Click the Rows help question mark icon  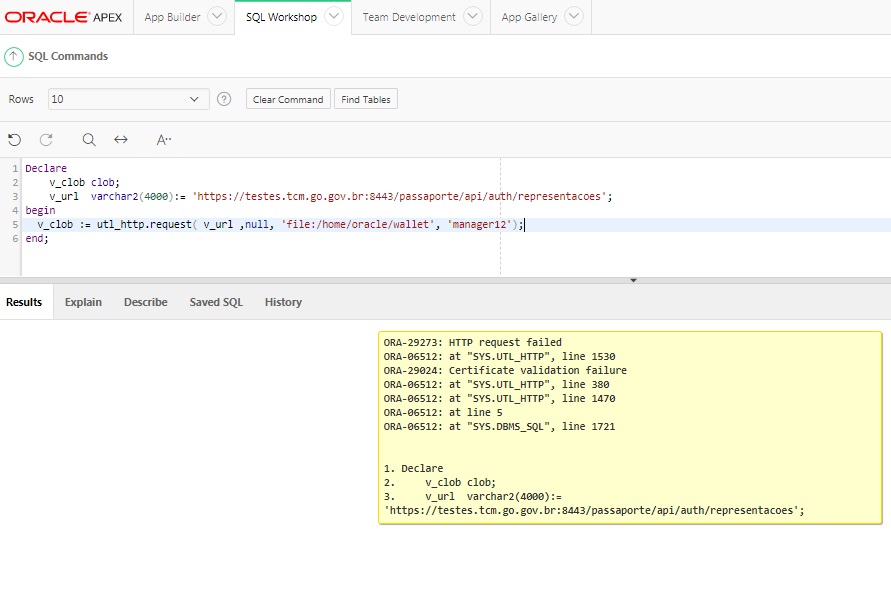tap(224, 99)
